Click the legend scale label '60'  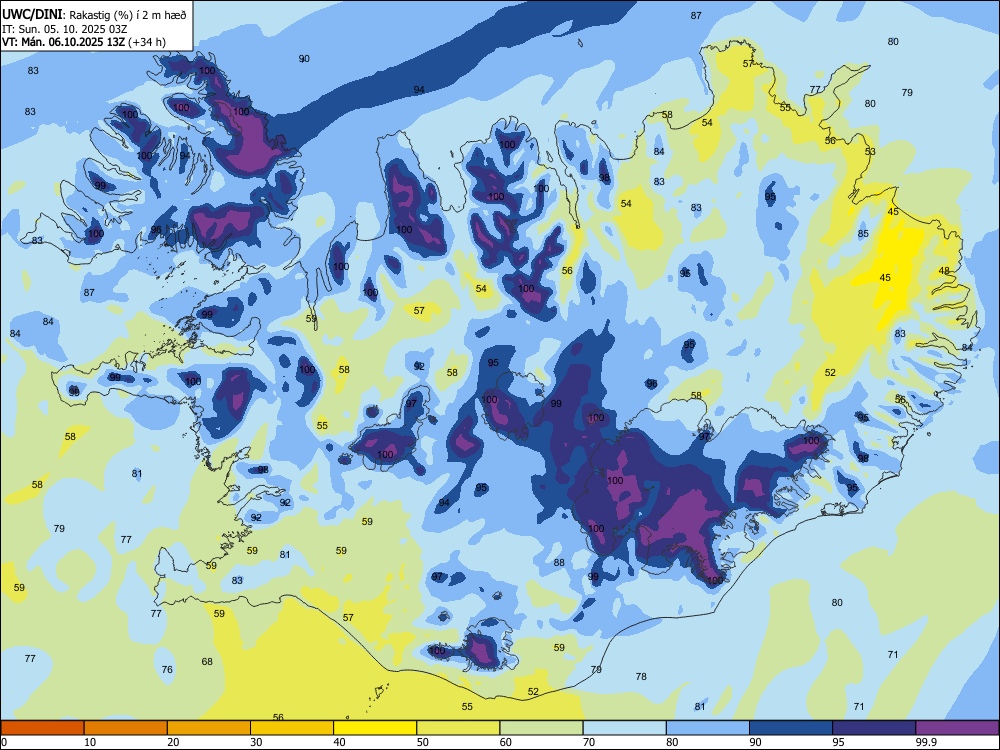[506, 742]
